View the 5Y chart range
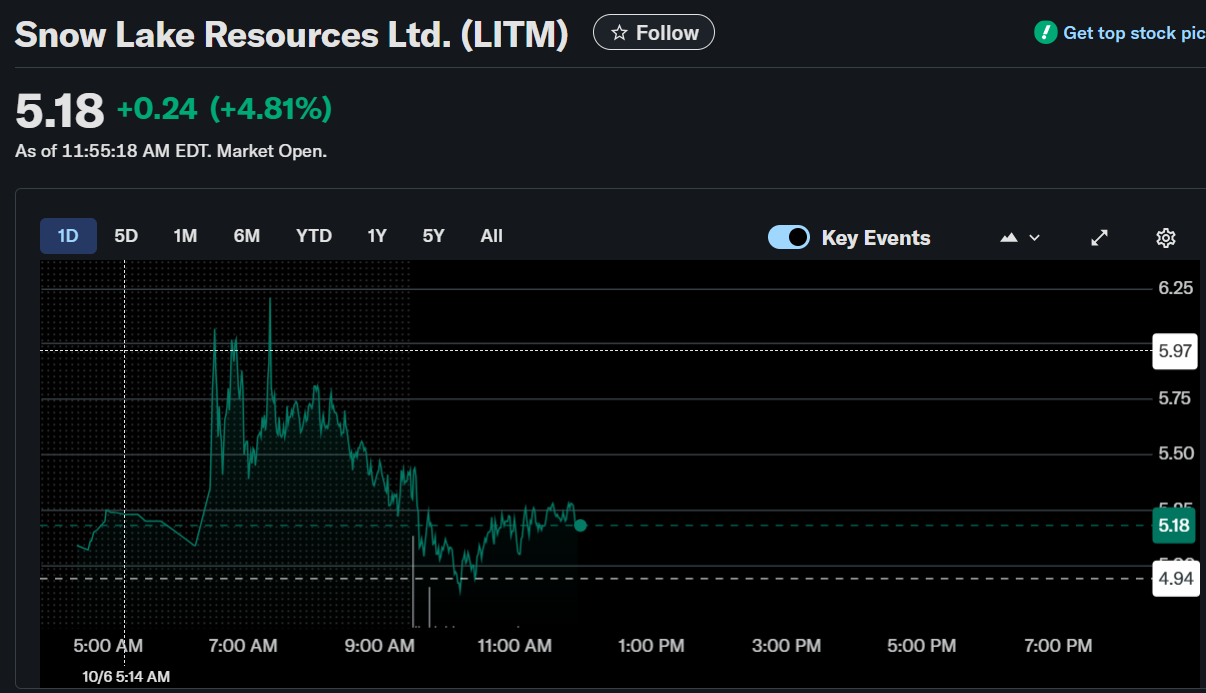Viewport: 1206px width, 693px height. [433, 236]
